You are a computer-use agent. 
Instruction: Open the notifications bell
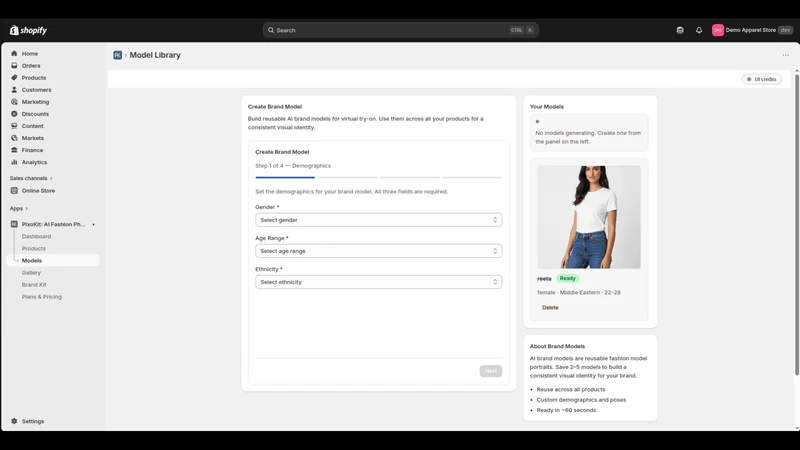point(699,30)
